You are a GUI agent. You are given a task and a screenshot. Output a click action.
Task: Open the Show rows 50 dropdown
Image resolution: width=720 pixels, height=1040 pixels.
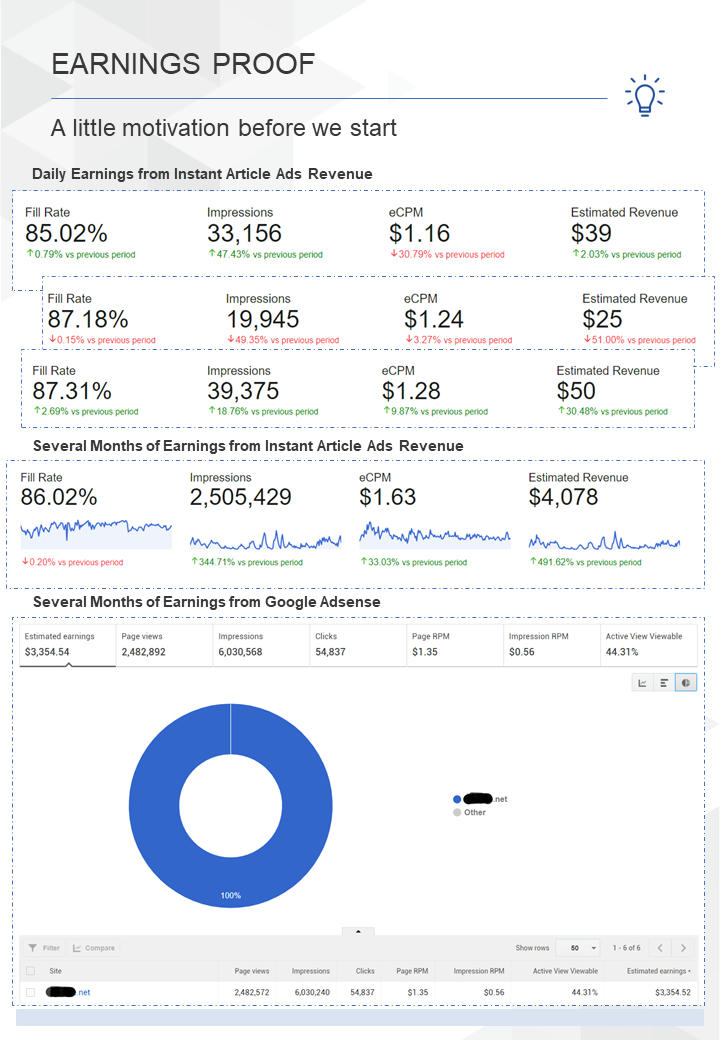(577, 948)
